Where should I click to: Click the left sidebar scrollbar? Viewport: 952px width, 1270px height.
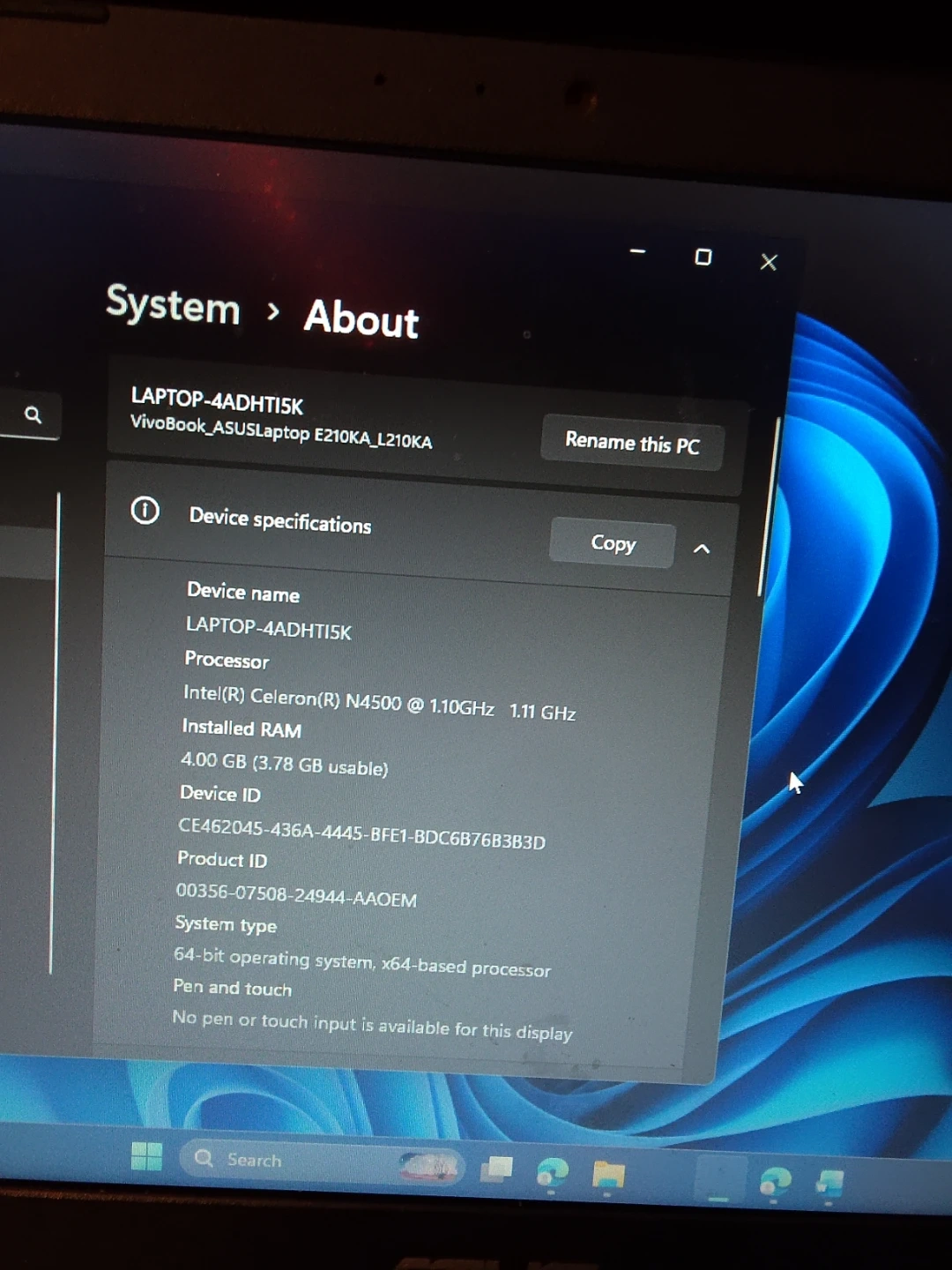(55, 732)
